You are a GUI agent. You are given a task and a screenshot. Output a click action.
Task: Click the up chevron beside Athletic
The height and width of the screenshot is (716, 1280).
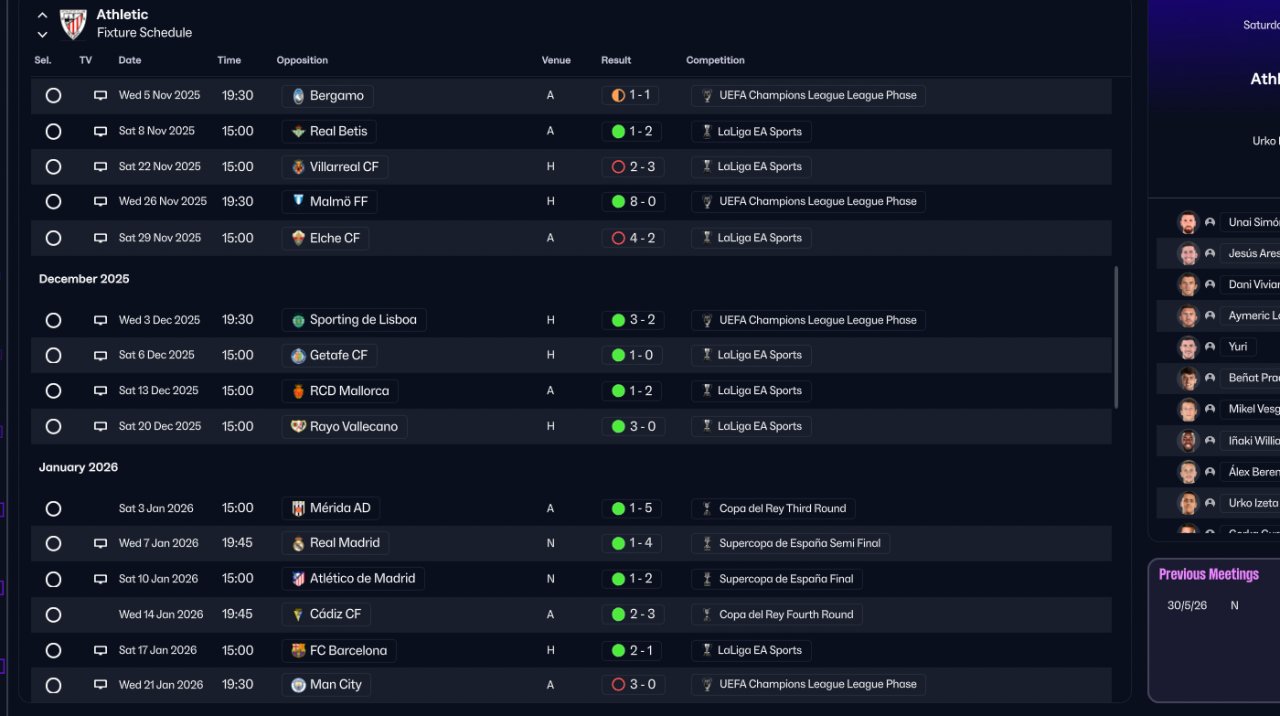(42, 15)
